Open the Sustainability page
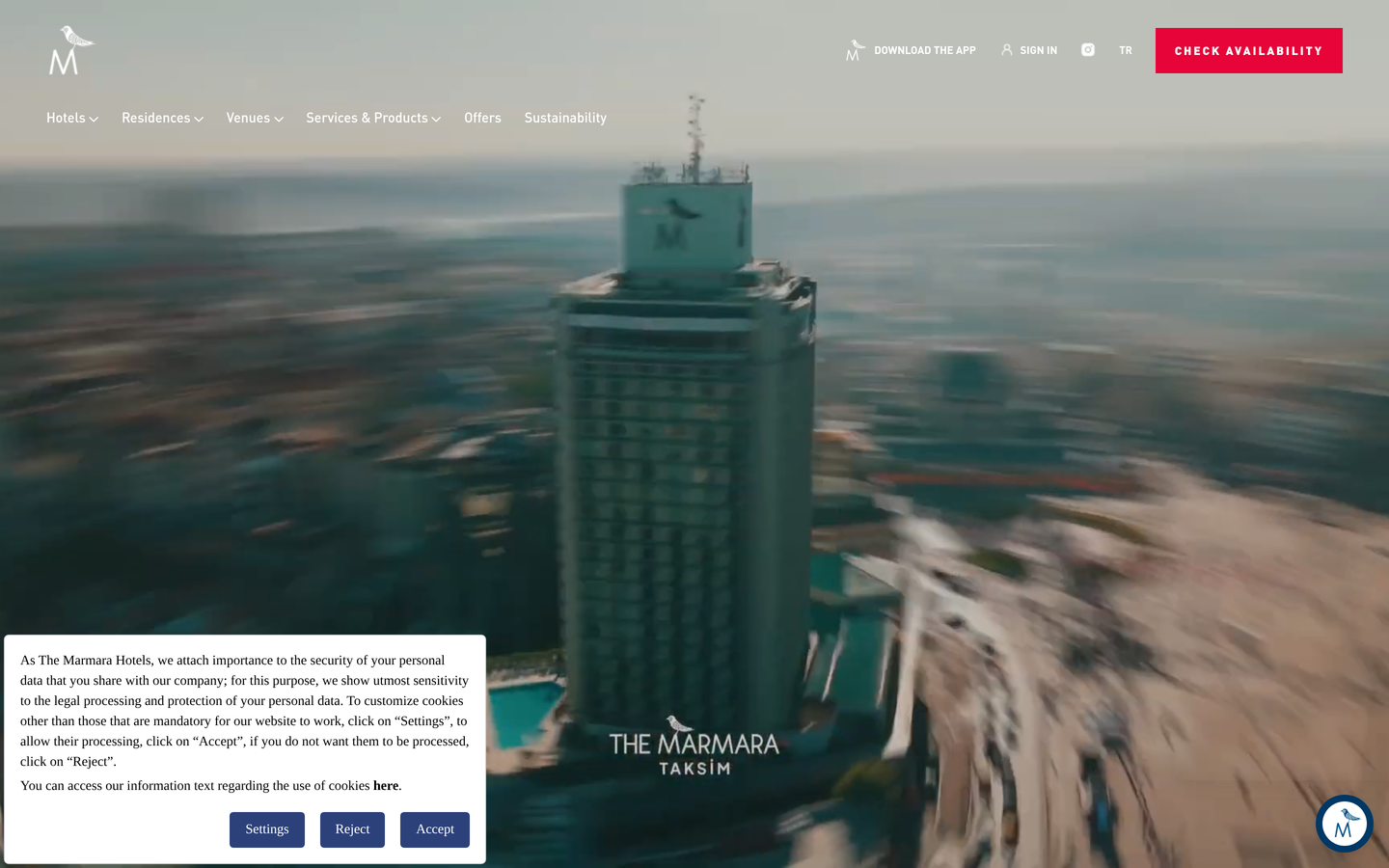 tap(565, 118)
